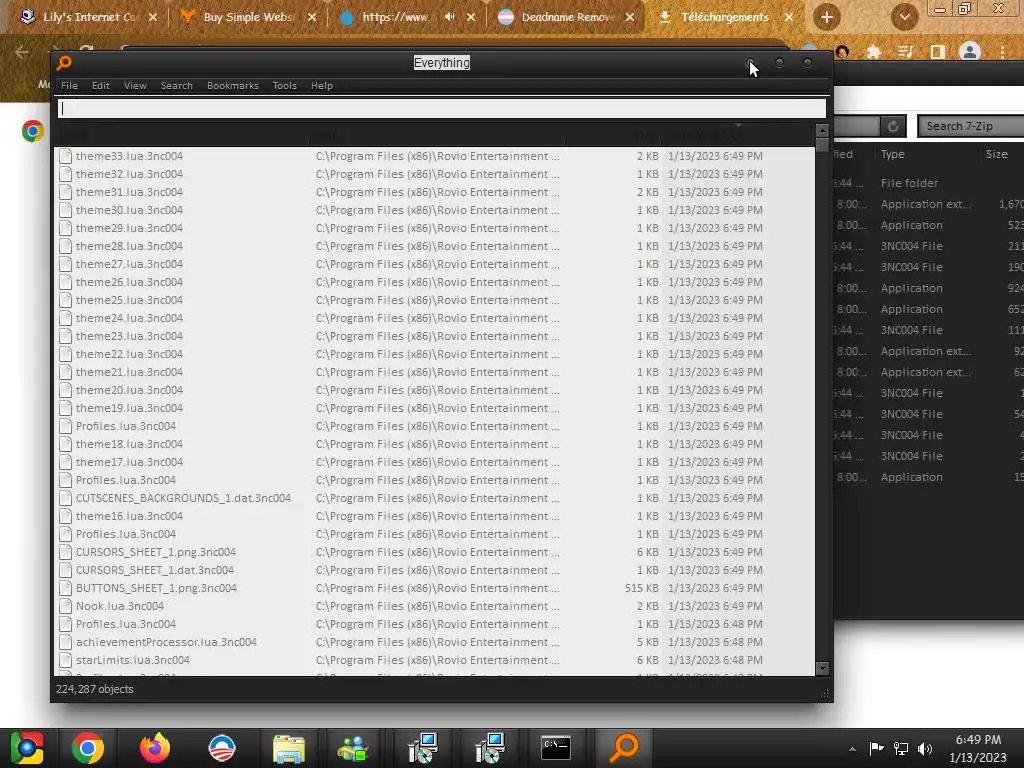1024x768 pixels.
Task: Click scrollbar down arrow in Everything list
Action: click(822, 669)
